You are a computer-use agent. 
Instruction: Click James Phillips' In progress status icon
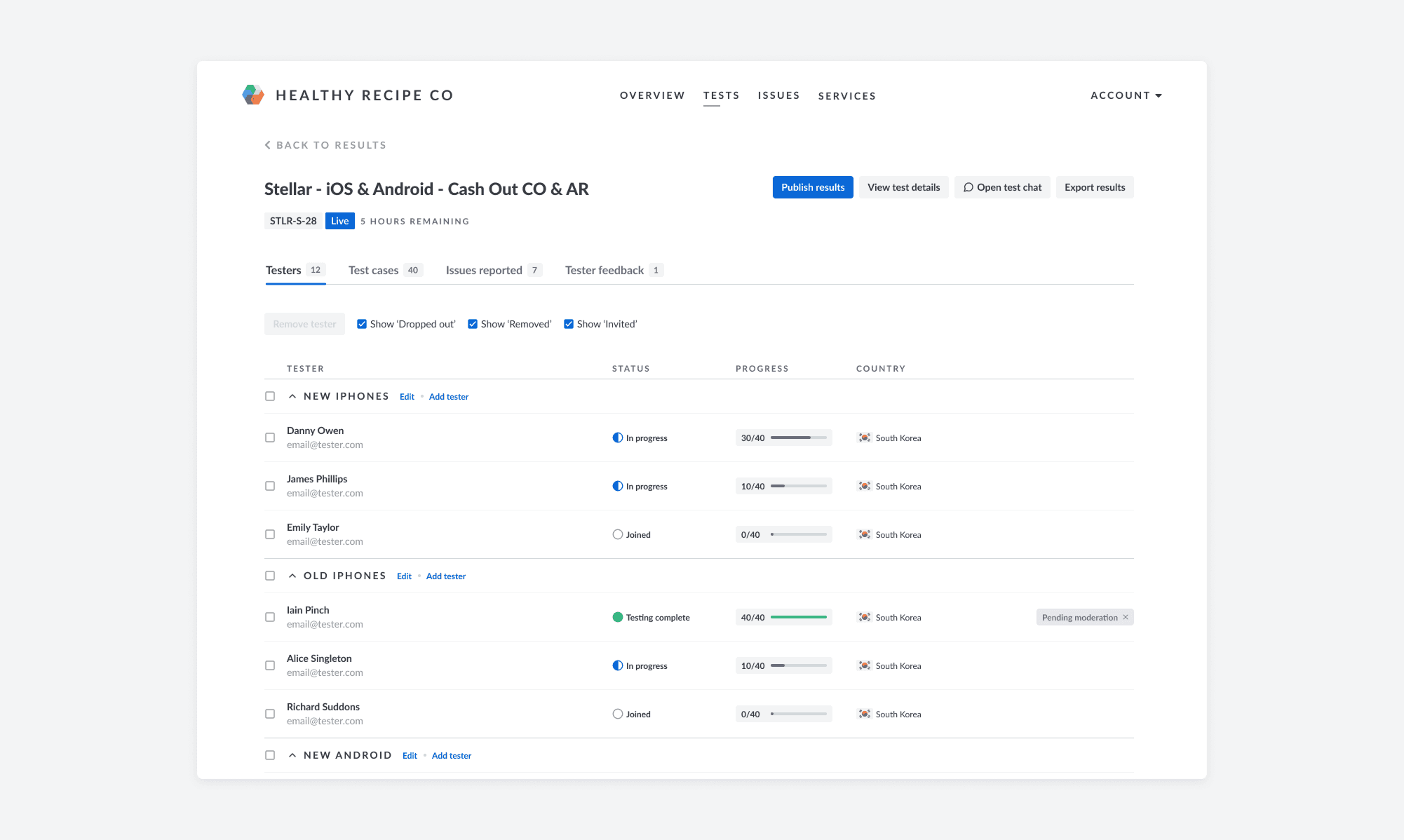tap(617, 486)
